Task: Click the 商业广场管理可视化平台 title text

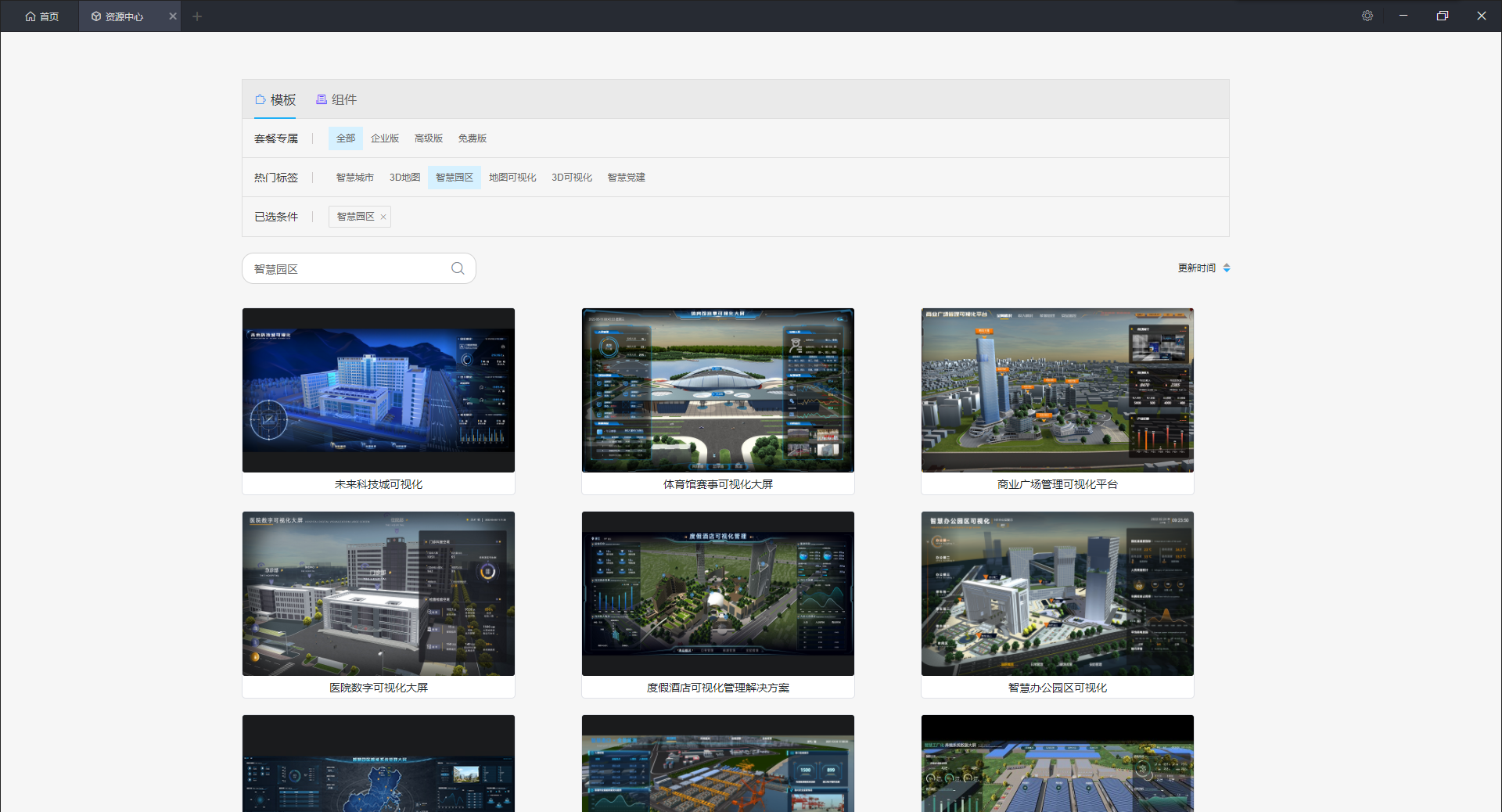Action: (1058, 484)
